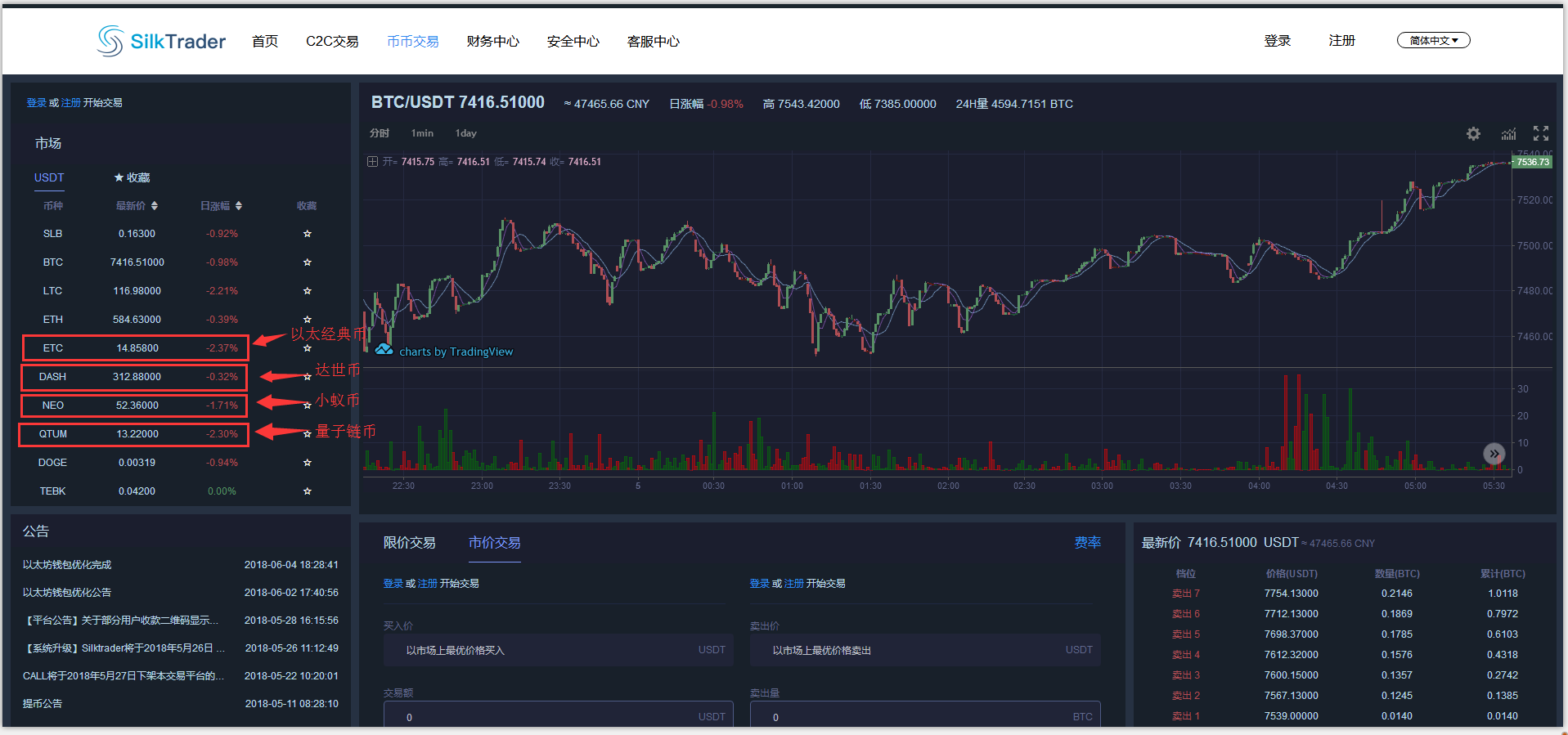Sort by 最新价 arrows

[x=154, y=206]
